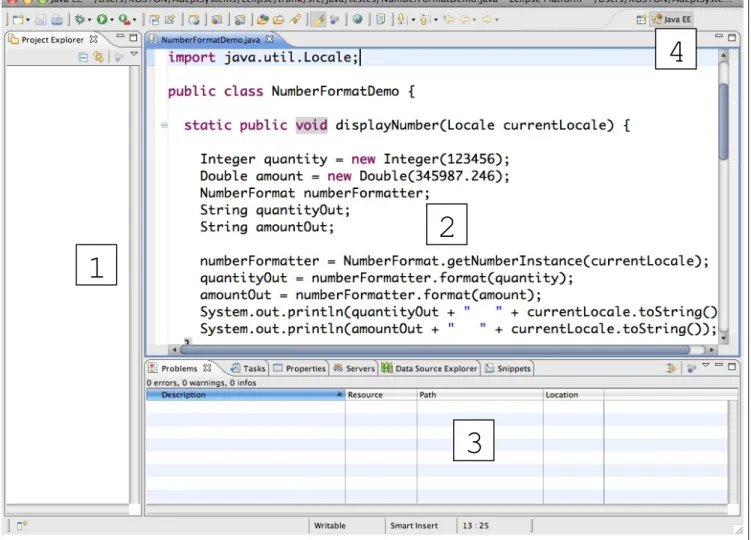The width and height of the screenshot is (751, 540).
Task: Click the Previous Annotation up arrow icon
Action: [424, 20]
